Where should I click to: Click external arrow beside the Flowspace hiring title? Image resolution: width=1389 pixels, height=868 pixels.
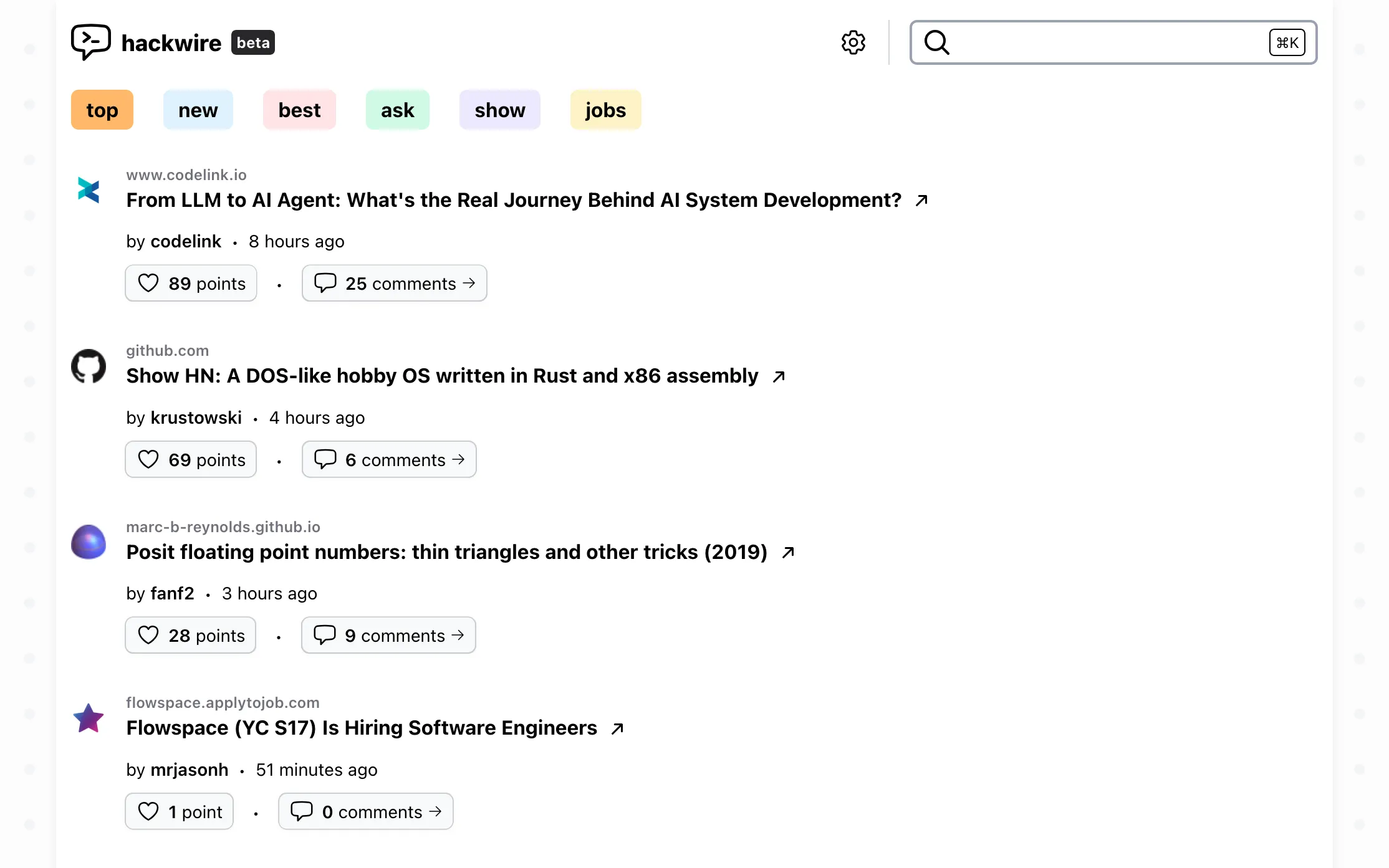click(x=617, y=728)
